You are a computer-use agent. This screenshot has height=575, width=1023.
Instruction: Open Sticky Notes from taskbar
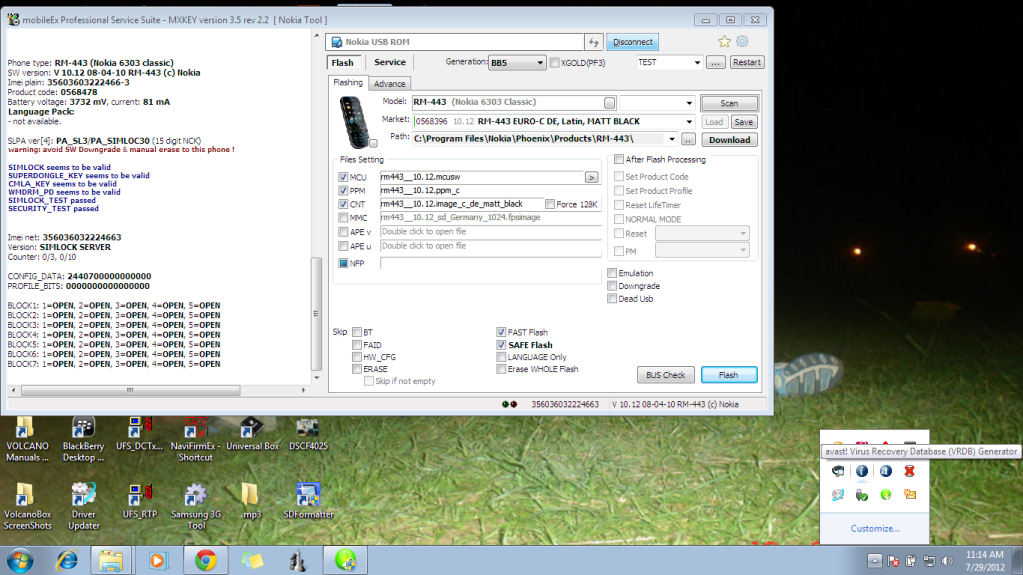252,560
